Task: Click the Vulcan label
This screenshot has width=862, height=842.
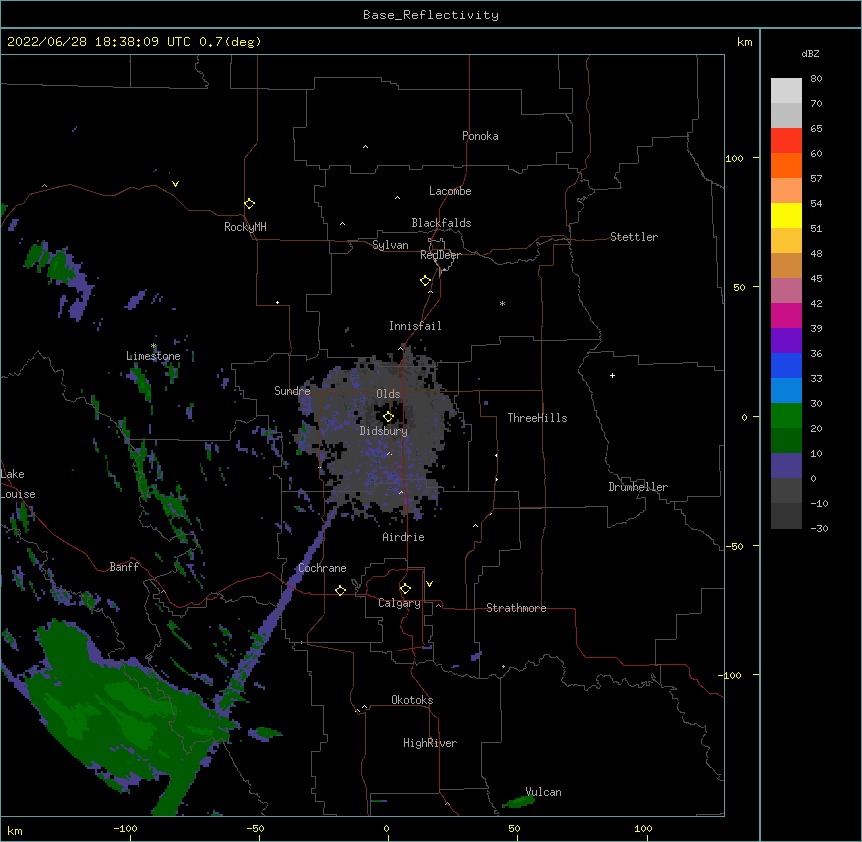Action: pos(544,792)
